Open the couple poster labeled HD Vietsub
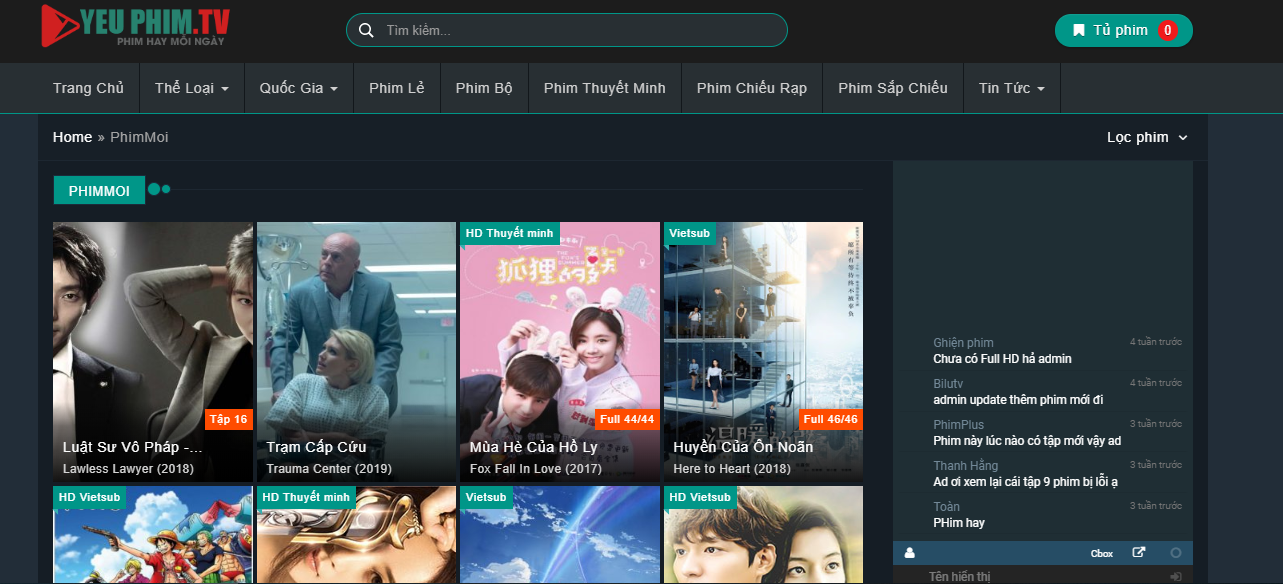This screenshot has height=584, width=1283. click(x=763, y=535)
